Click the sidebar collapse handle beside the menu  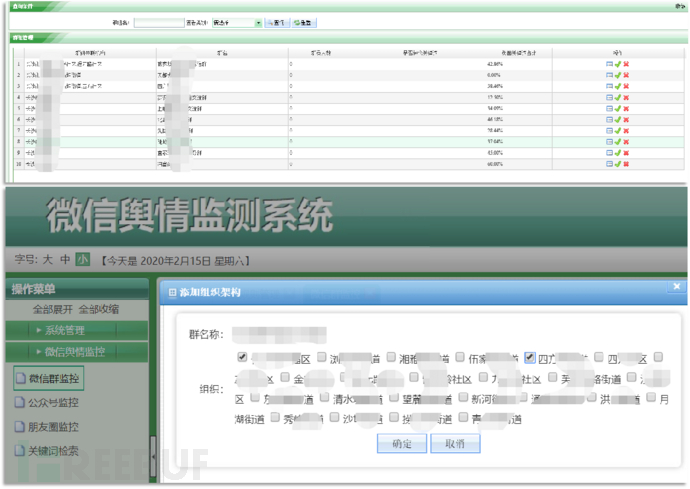coord(153,456)
